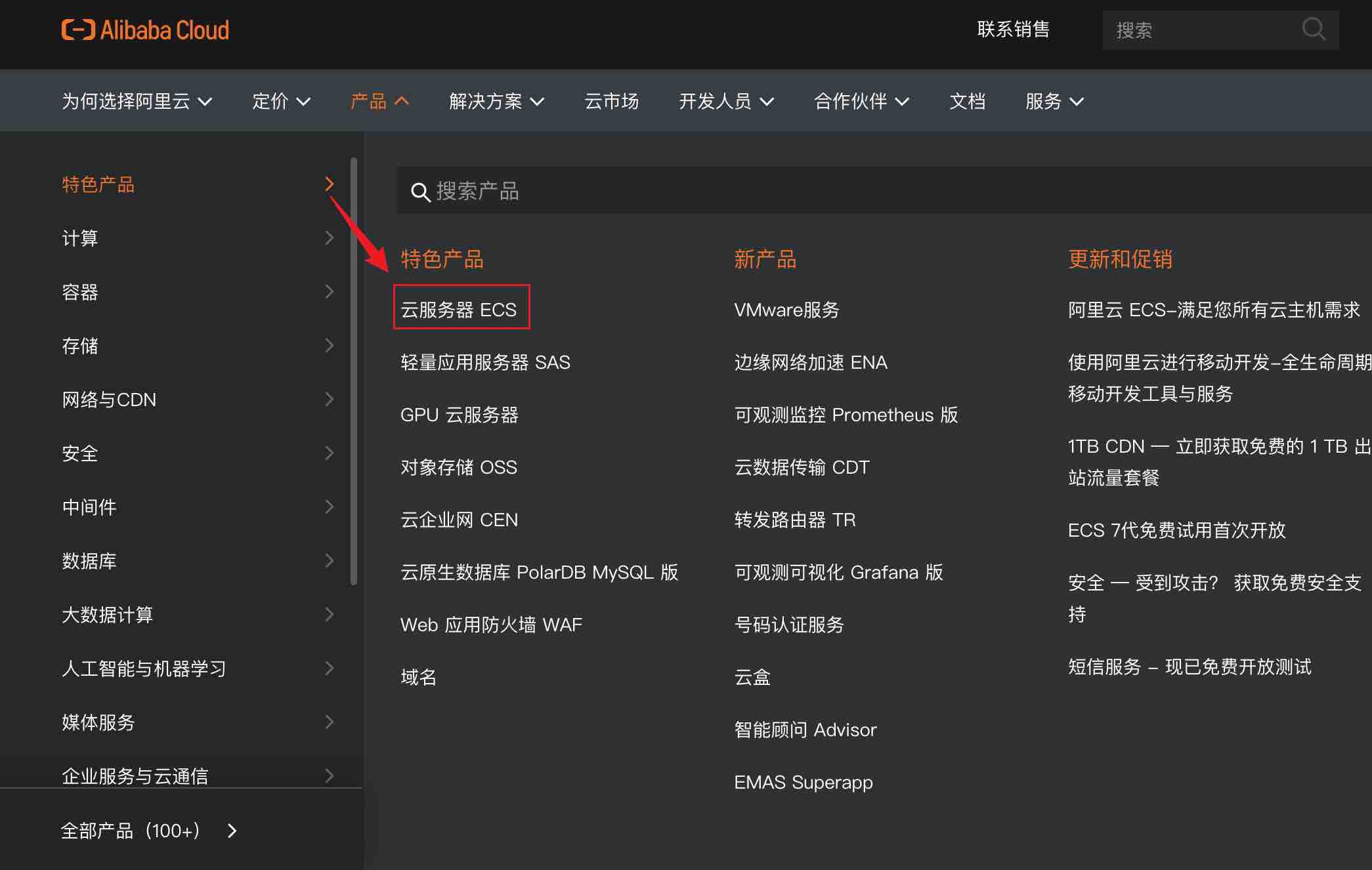Expand 解决方案 dropdown
Viewport: 1372px width, 870px height.
click(x=497, y=101)
